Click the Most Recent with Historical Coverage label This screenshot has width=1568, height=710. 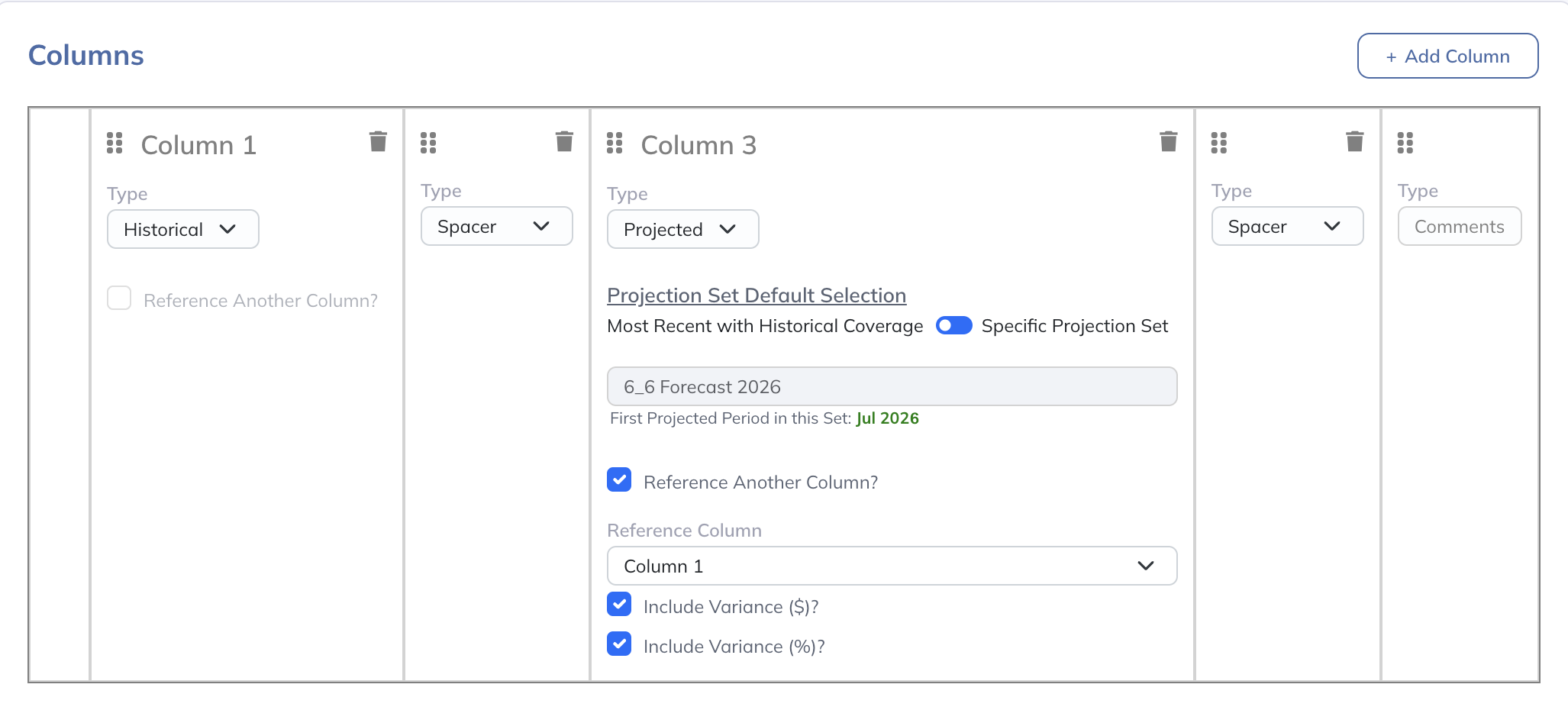coord(765,326)
